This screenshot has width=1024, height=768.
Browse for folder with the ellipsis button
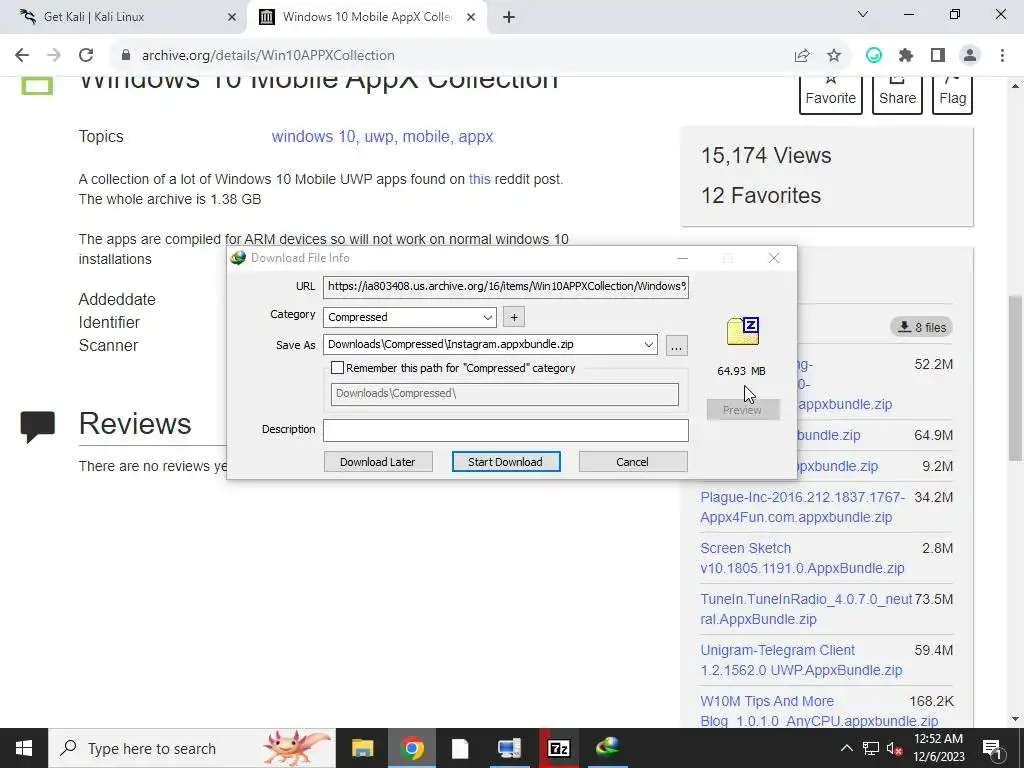click(x=677, y=345)
